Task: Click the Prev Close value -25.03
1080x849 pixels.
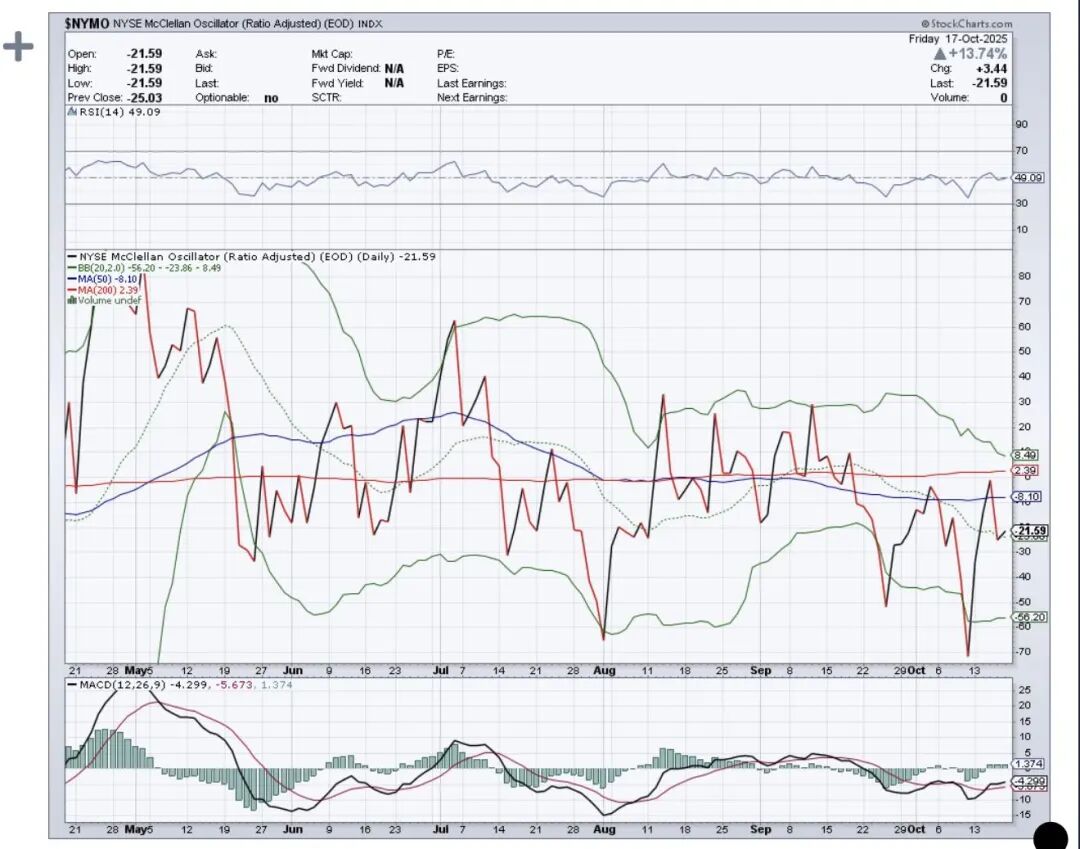Action: click(x=144, y=98)
